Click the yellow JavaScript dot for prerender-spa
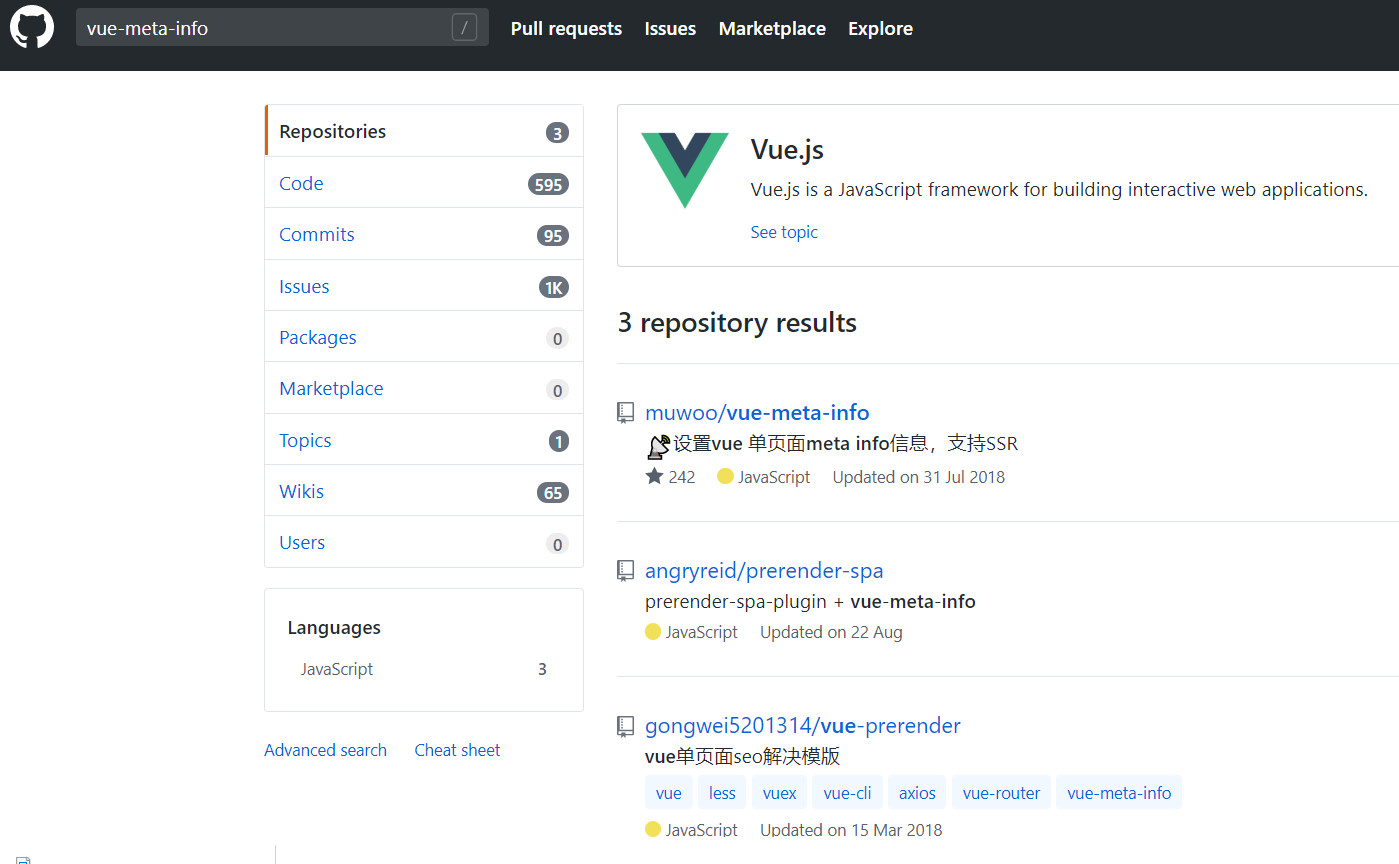1399x864 pixels. pyautogui.click(x=653, y=631)
